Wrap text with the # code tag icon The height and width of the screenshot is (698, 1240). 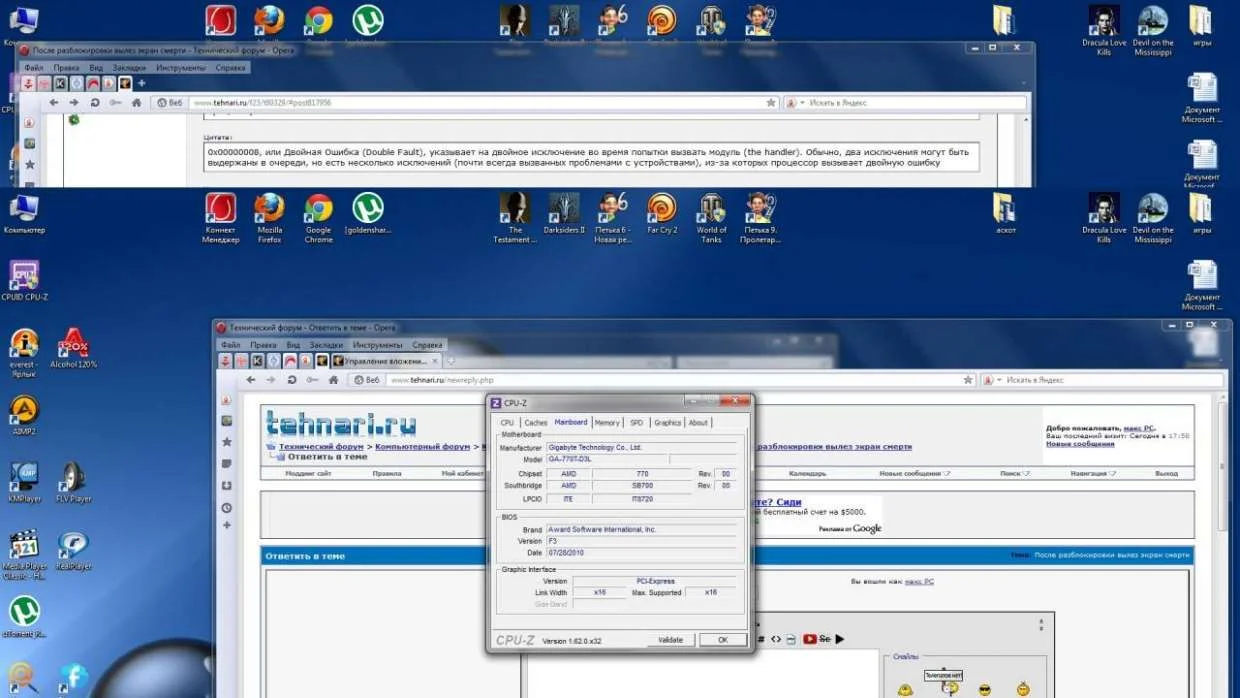[x=761, y=639]
